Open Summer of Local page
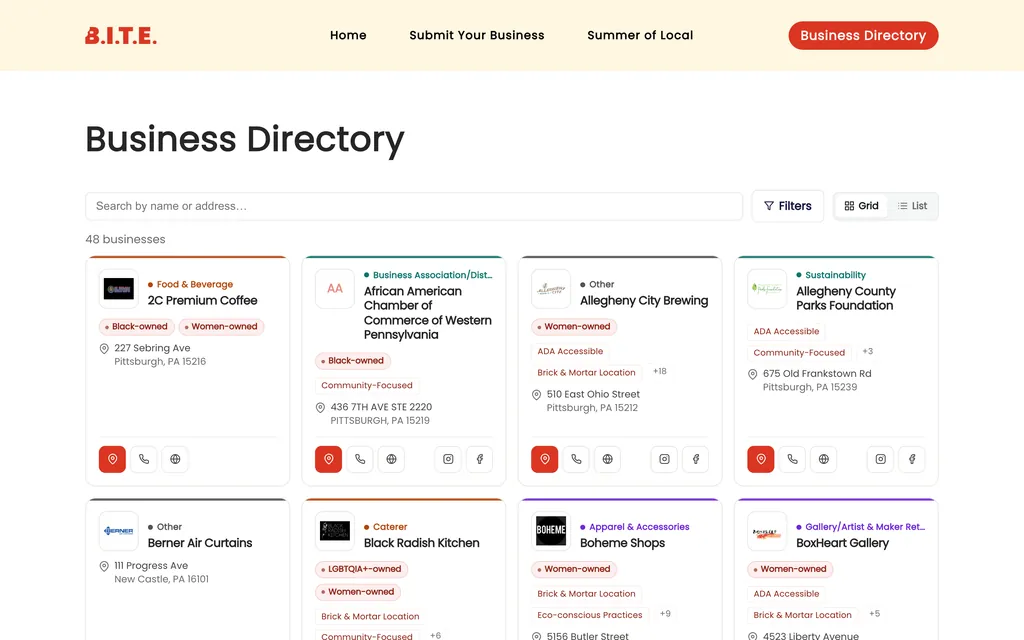Image resolution: width=1024 pixels, height=640 pixels. pos(640,35)
